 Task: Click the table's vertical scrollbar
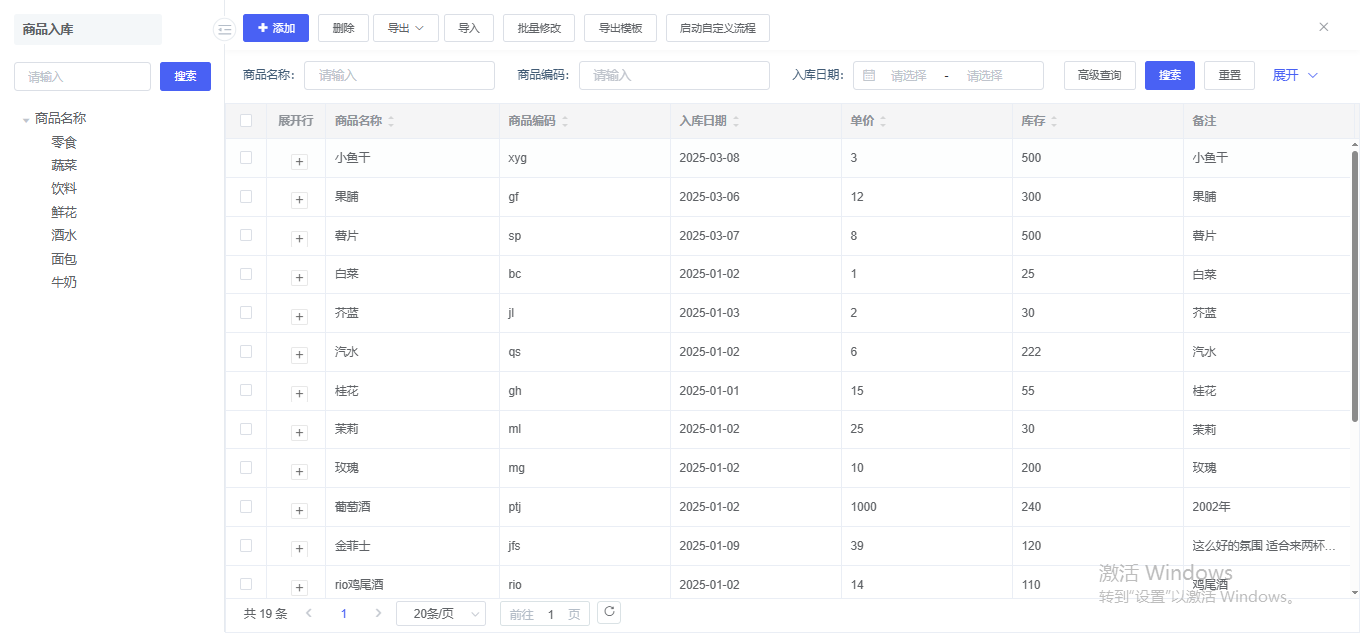coord(1355,285)
